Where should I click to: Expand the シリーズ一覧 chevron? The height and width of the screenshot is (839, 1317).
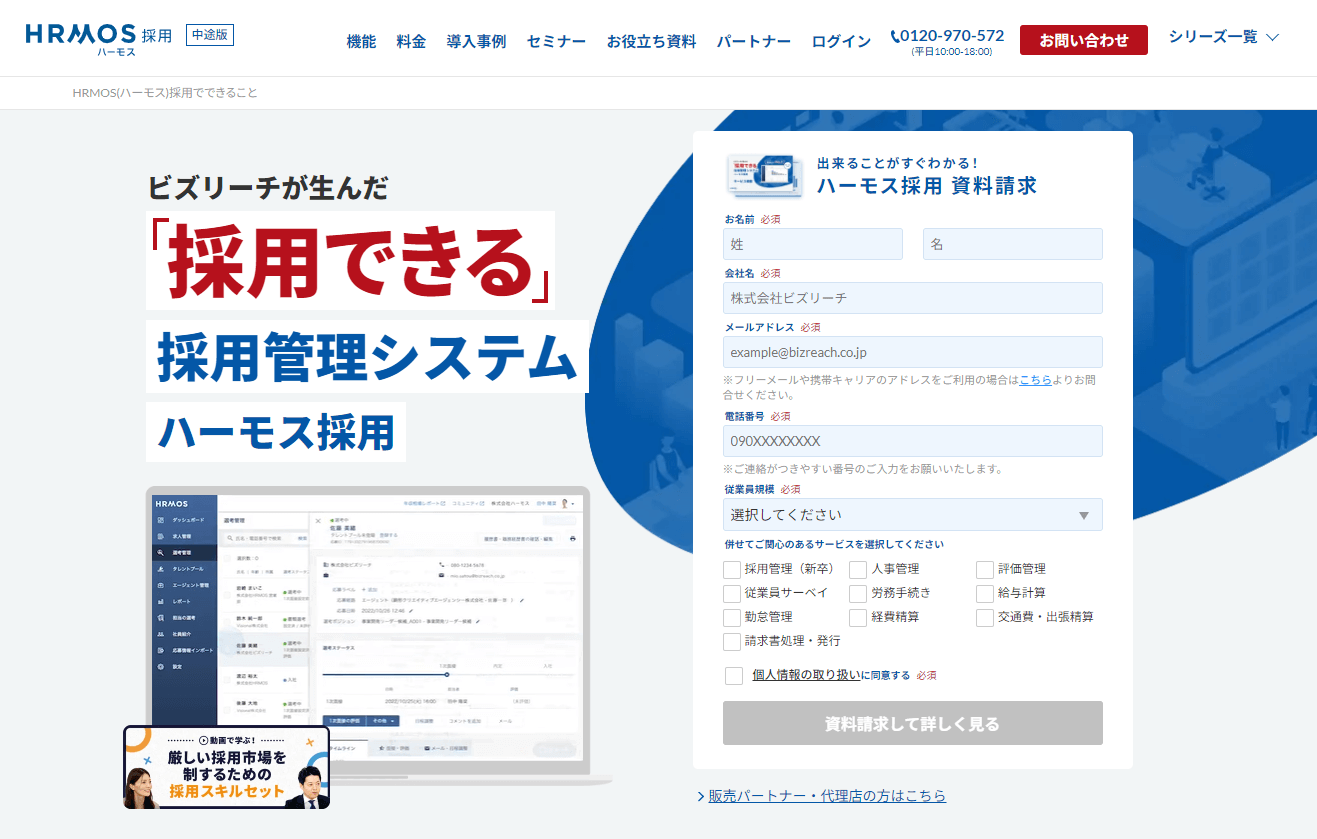pyautogui.click(x=1272, y=38)
